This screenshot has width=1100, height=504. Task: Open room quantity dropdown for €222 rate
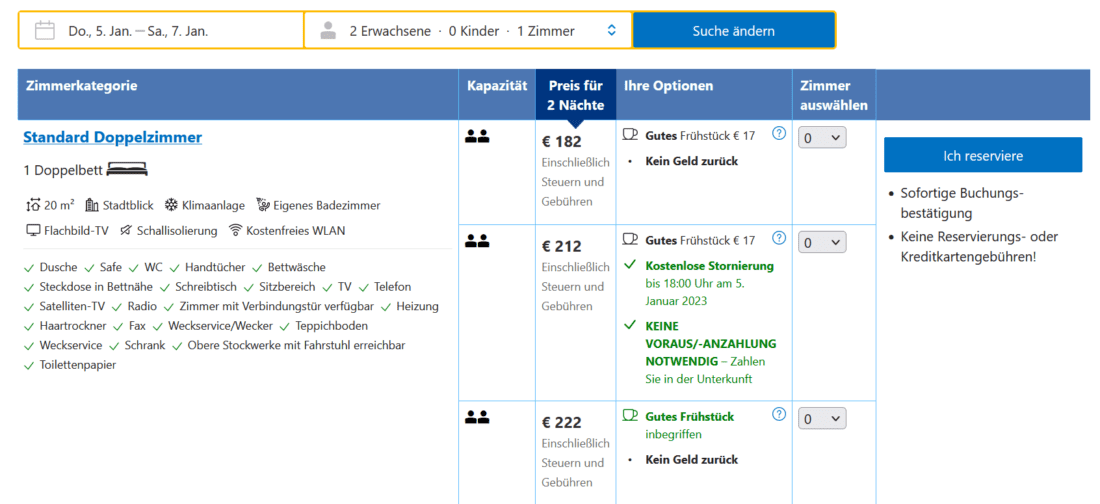click(822, 418)
